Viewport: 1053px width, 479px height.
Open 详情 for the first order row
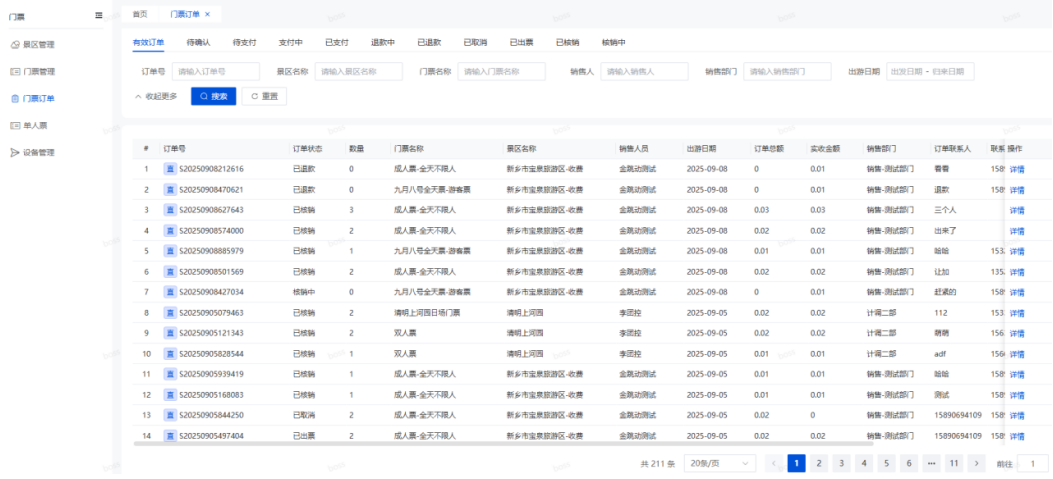point(1016,168)
